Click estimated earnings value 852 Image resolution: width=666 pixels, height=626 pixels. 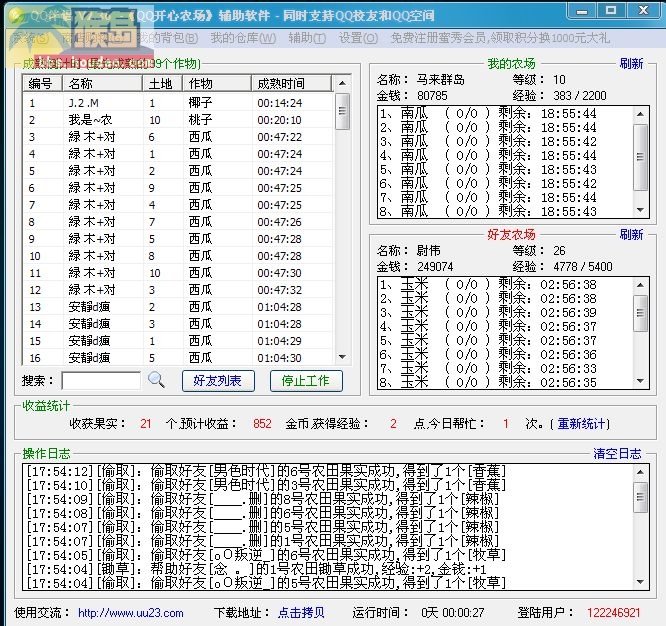(262, 423)
